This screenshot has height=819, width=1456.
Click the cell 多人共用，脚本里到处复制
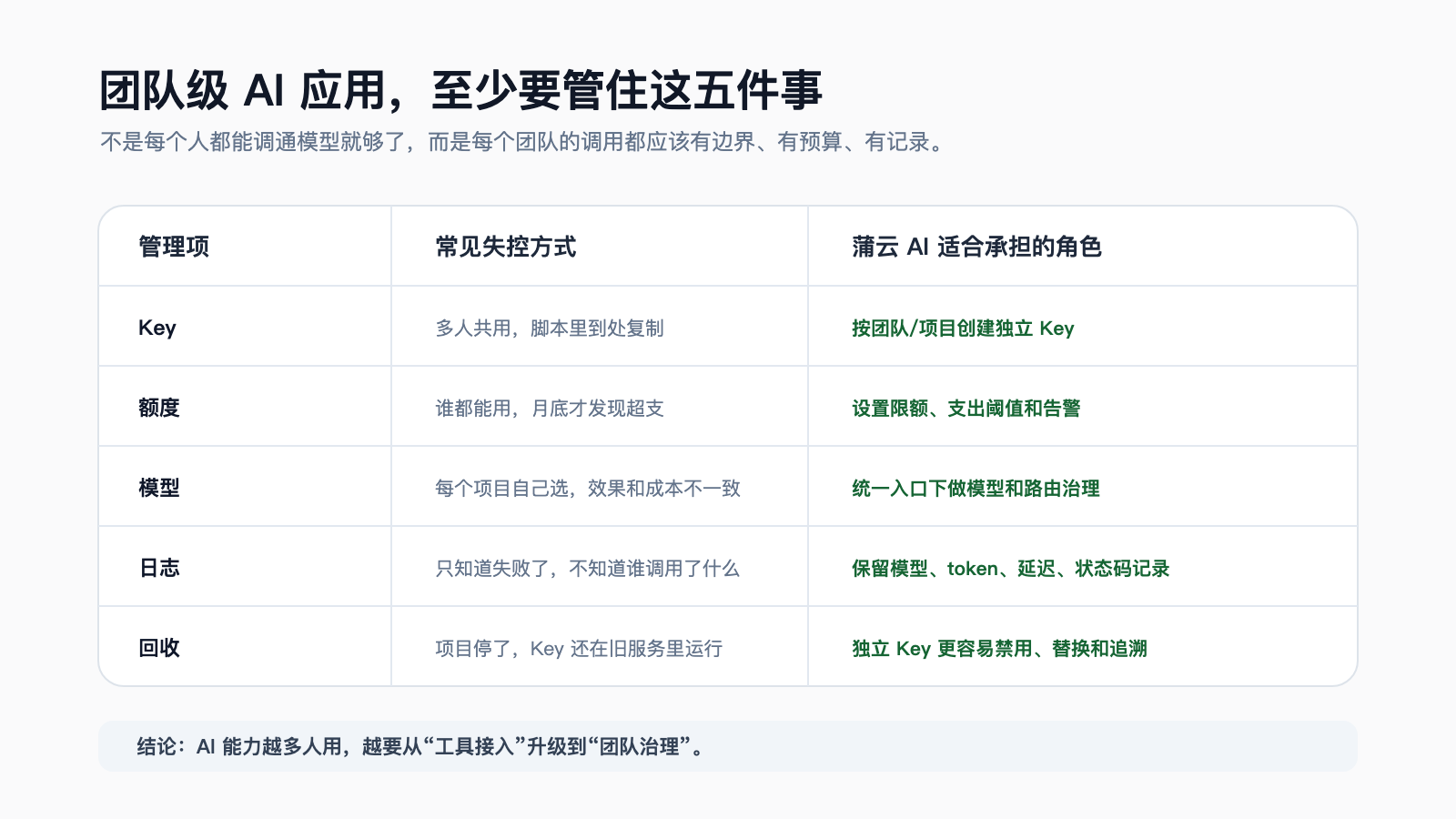point(550,328)
